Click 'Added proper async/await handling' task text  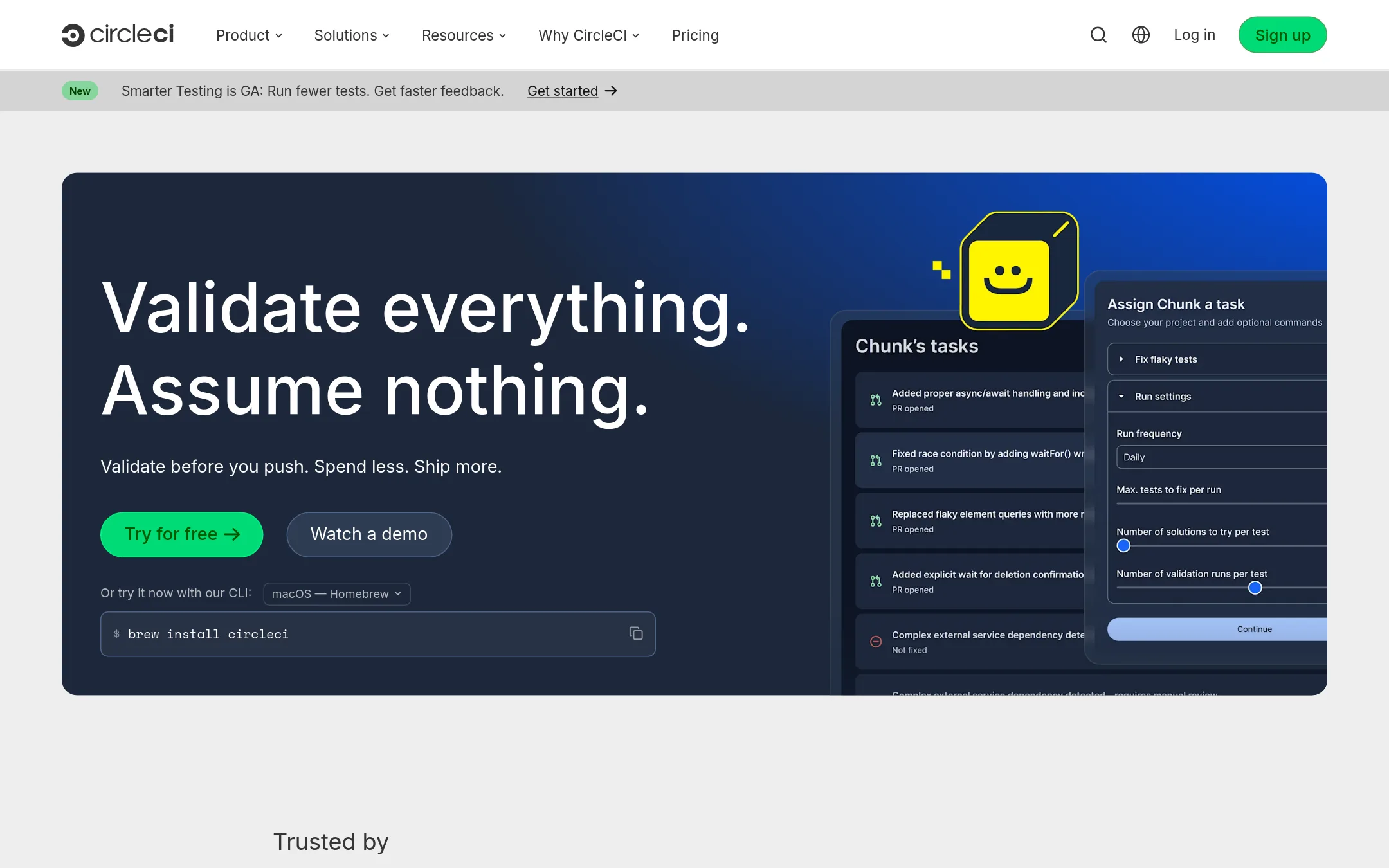pos(988,393)
